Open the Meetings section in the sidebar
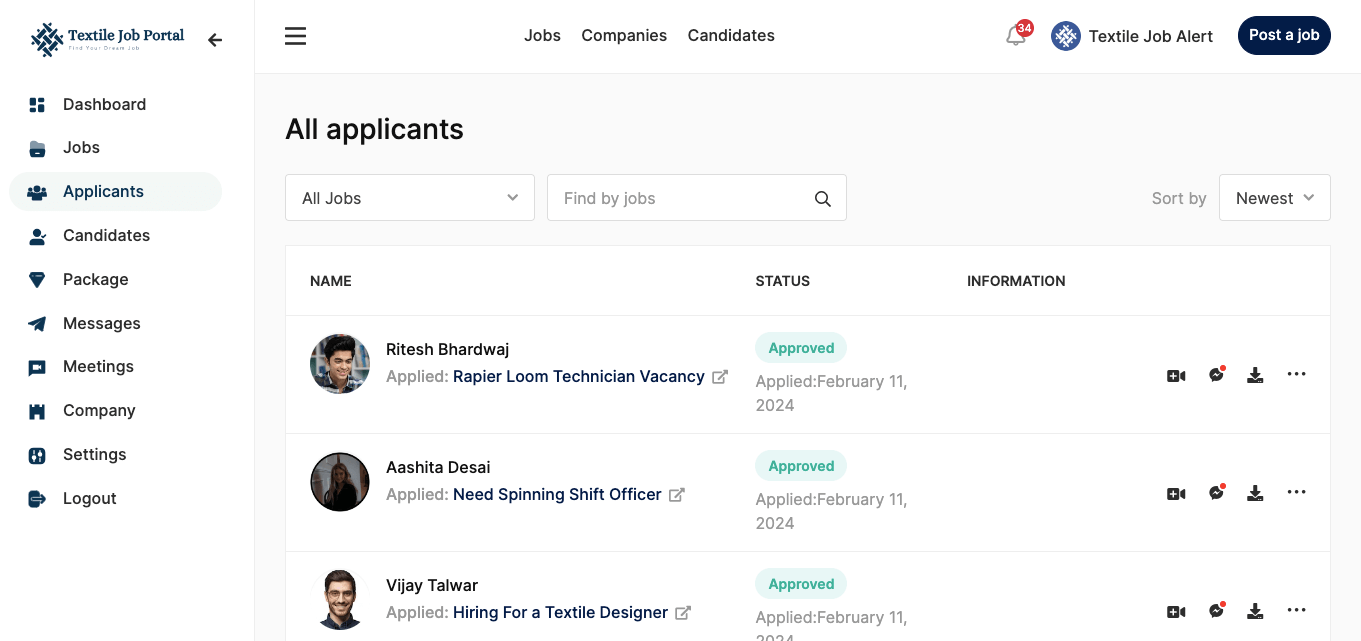1361x641 pixels. click(x=98, y=367)
